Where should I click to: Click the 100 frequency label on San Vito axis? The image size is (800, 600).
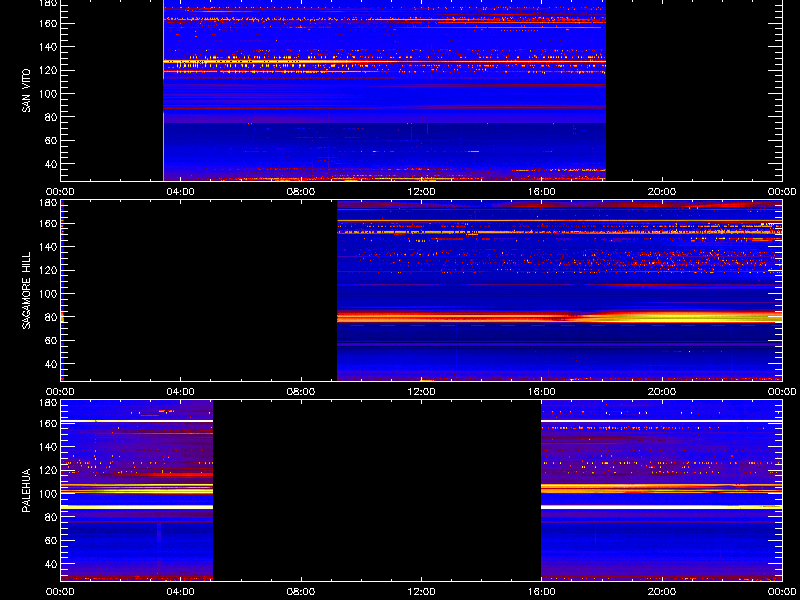pos(48,94)
